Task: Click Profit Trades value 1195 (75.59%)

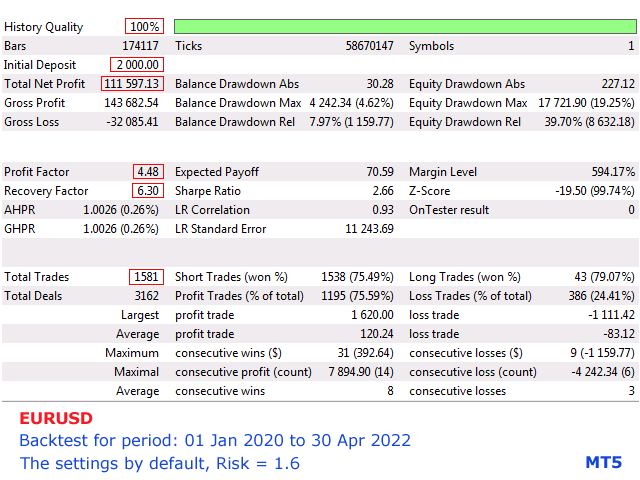Action: [357, 296]
